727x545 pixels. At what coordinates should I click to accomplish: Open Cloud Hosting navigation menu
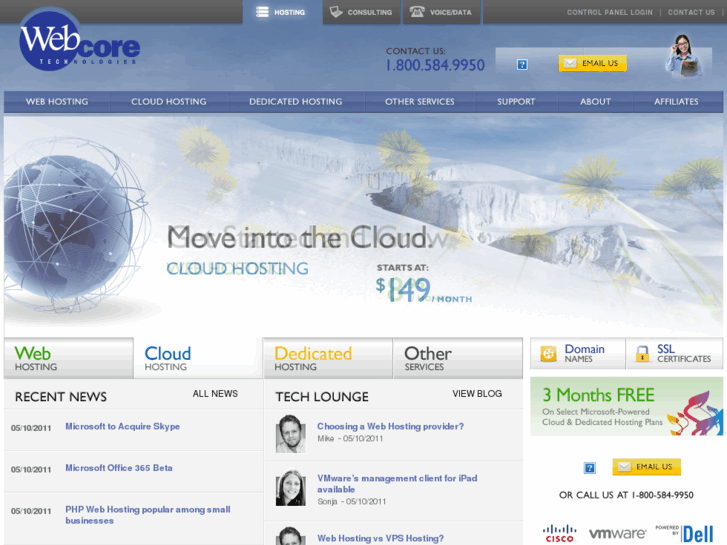tap(169, 102)
